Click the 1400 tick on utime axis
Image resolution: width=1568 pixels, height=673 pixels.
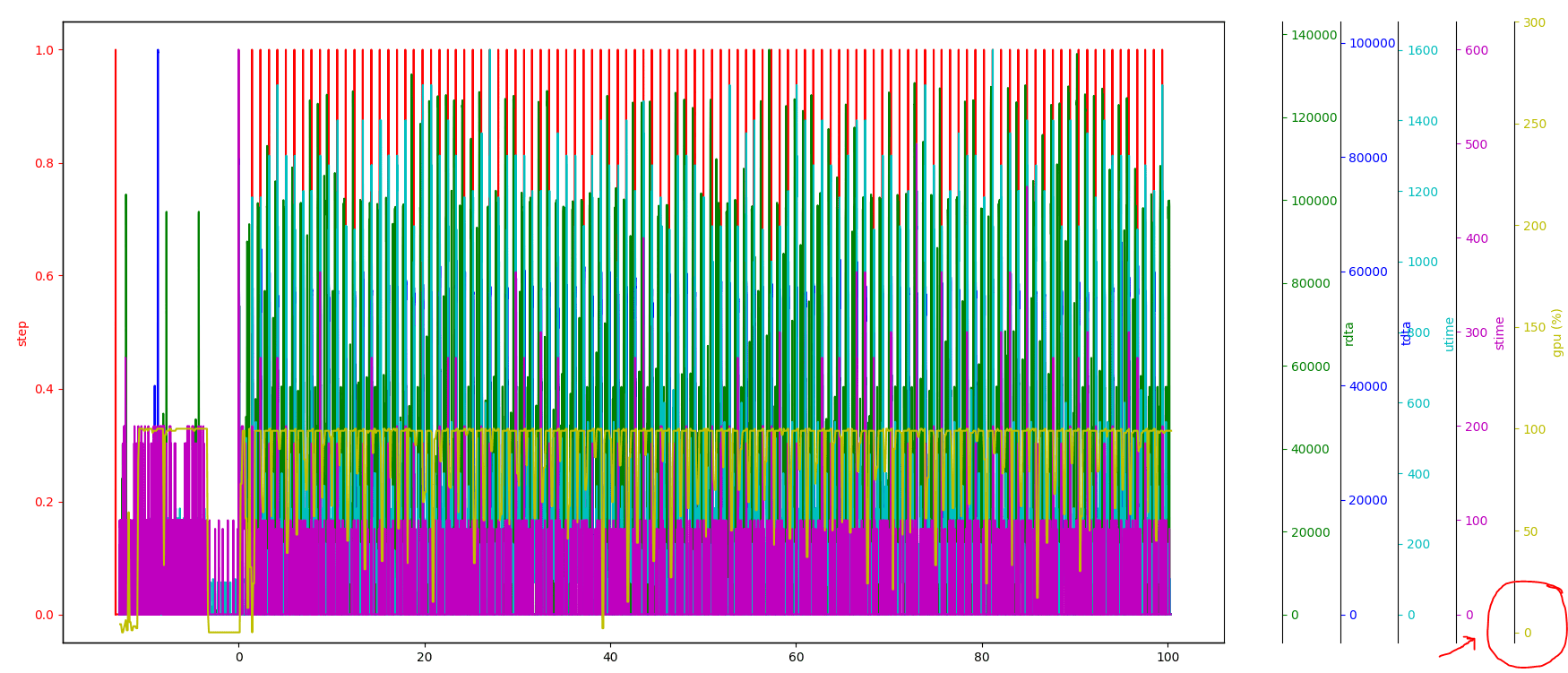(x=1423, y=121)
